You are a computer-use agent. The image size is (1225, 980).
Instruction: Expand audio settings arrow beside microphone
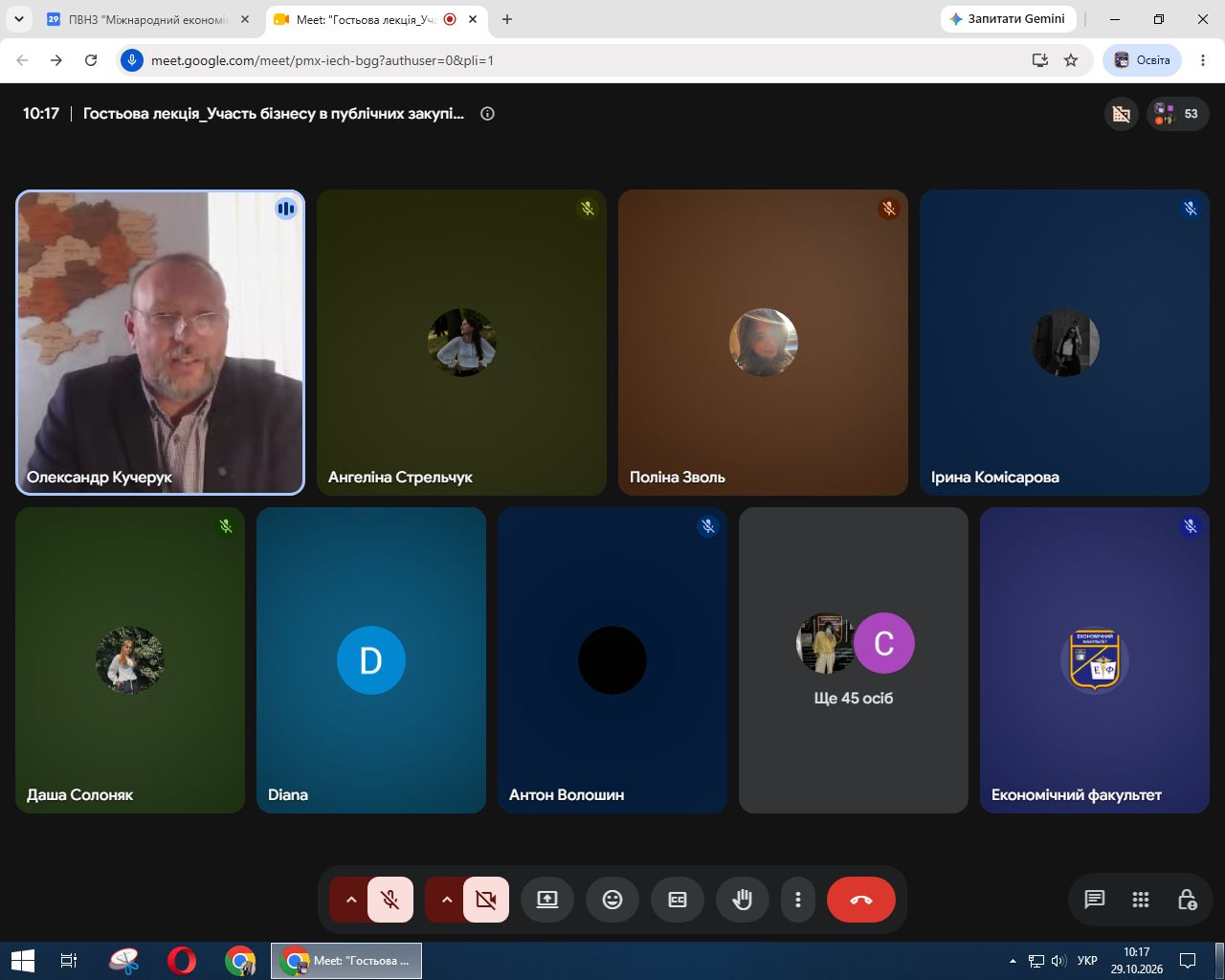click(350, 900)
